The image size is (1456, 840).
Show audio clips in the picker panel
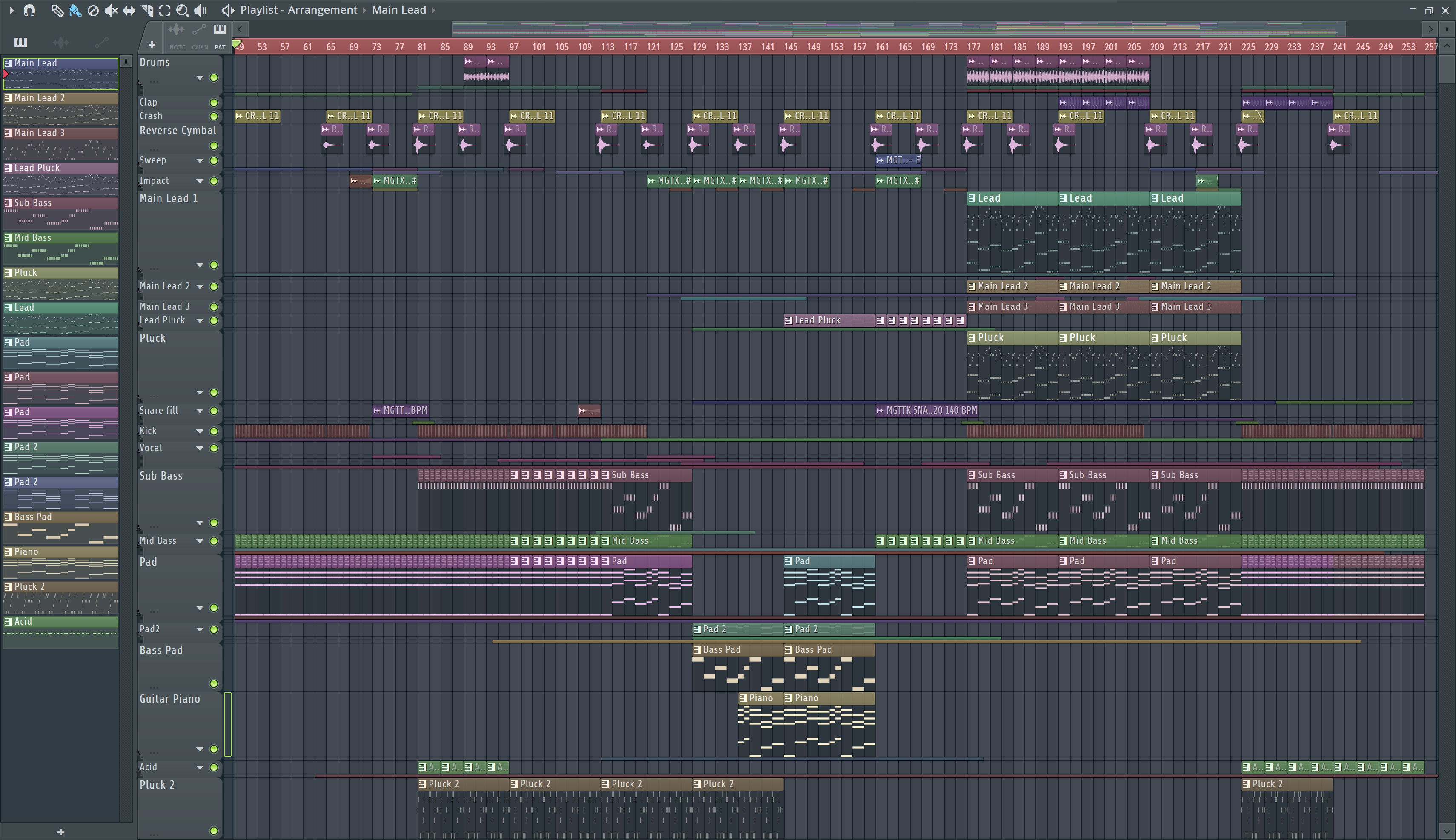60,42
